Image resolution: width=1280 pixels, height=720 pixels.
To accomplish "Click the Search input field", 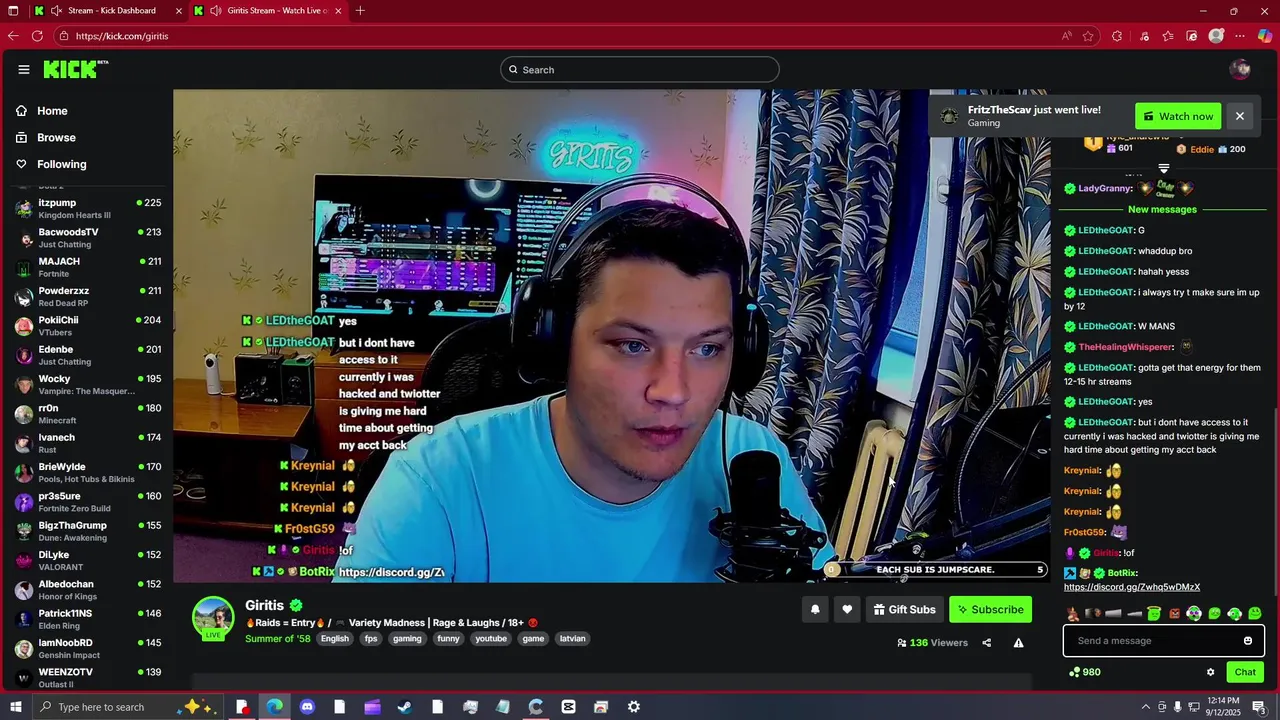I will (x=640, y=69).
